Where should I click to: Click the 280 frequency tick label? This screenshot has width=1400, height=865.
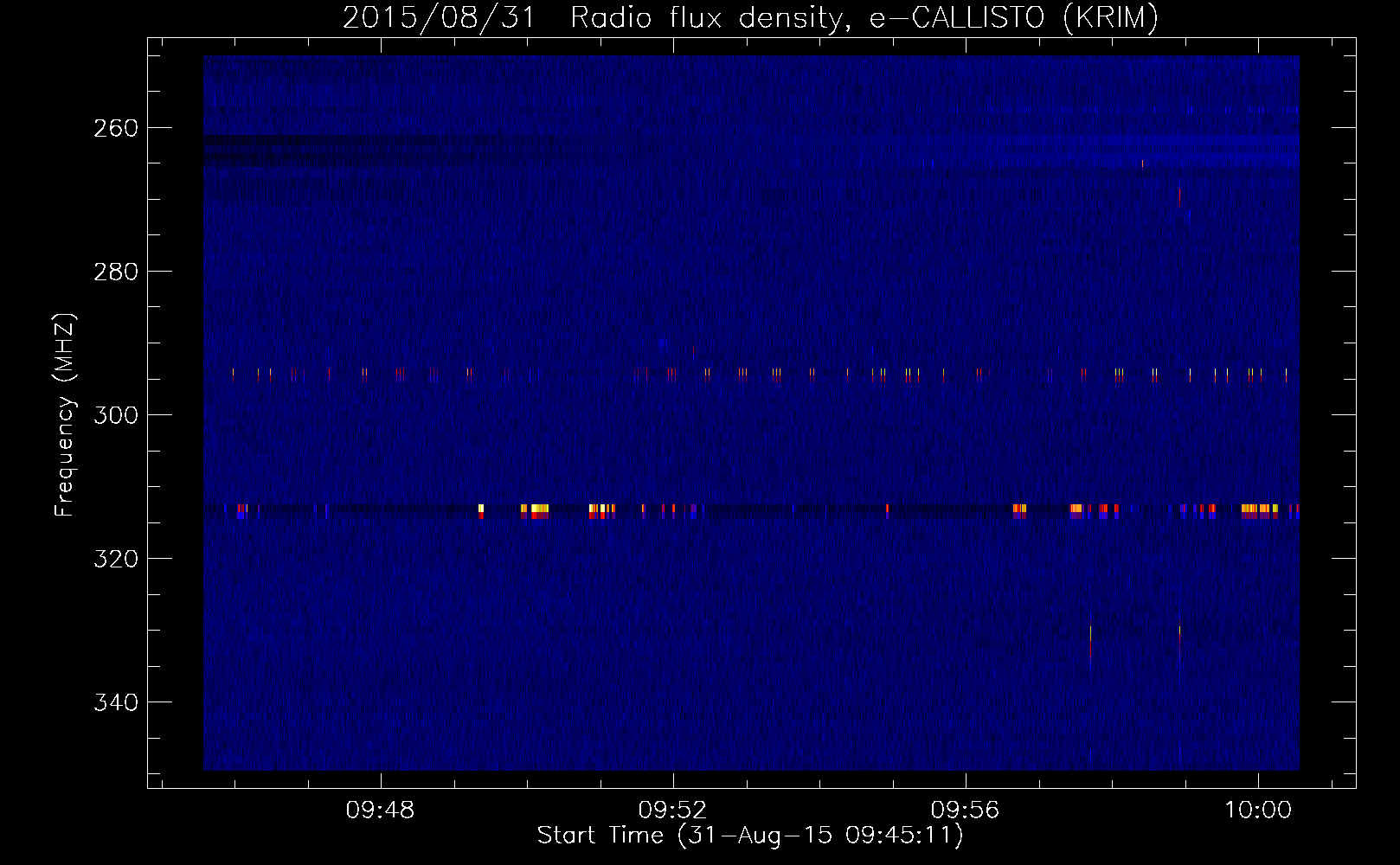(115, 272)
